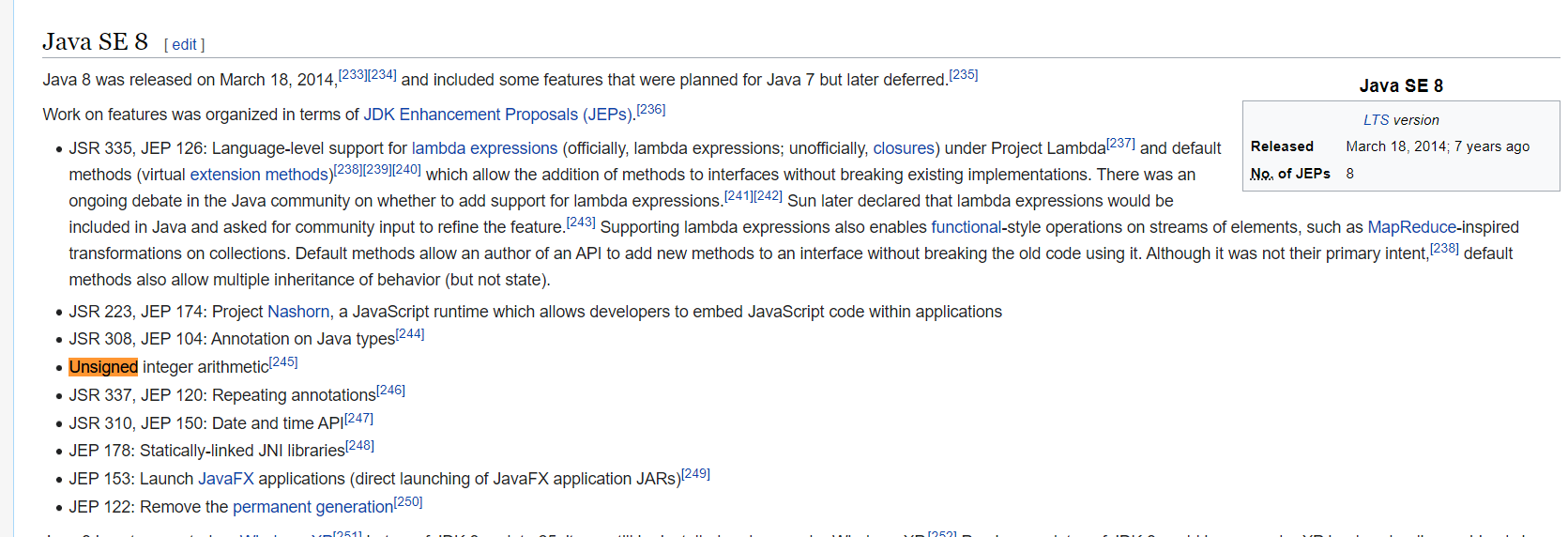1568x537 pixels.
Task: Open citation [248] after JNI libraries
Action: coord(359,445)
